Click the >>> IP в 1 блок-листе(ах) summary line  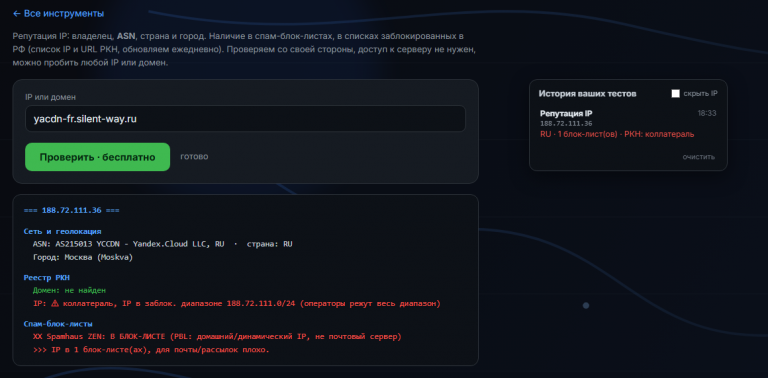[151, 351]
